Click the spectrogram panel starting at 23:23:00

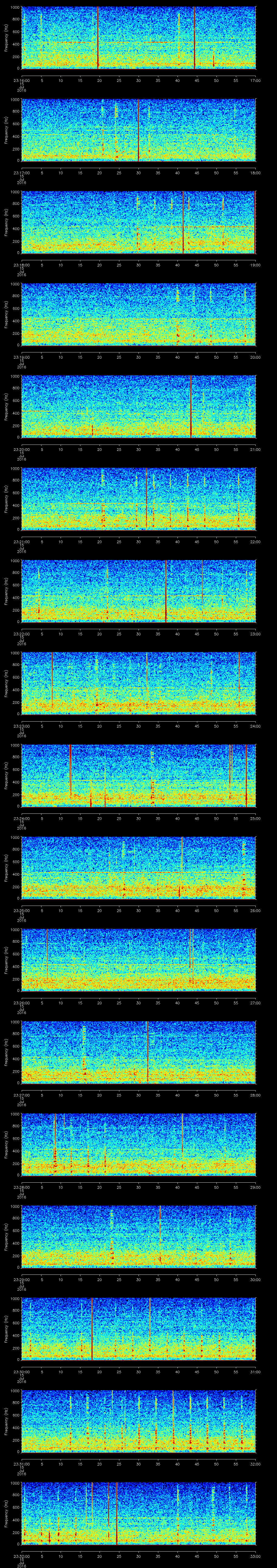pyautogui.click(x=138, y=683)
